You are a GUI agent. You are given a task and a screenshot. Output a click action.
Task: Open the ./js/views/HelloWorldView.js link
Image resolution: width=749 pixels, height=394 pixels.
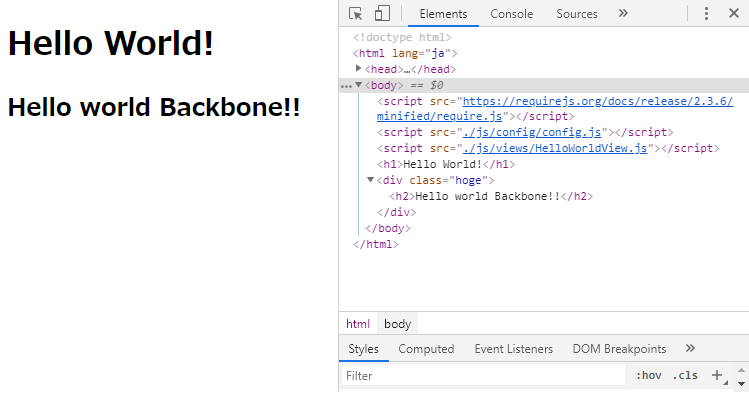point(555,148)
